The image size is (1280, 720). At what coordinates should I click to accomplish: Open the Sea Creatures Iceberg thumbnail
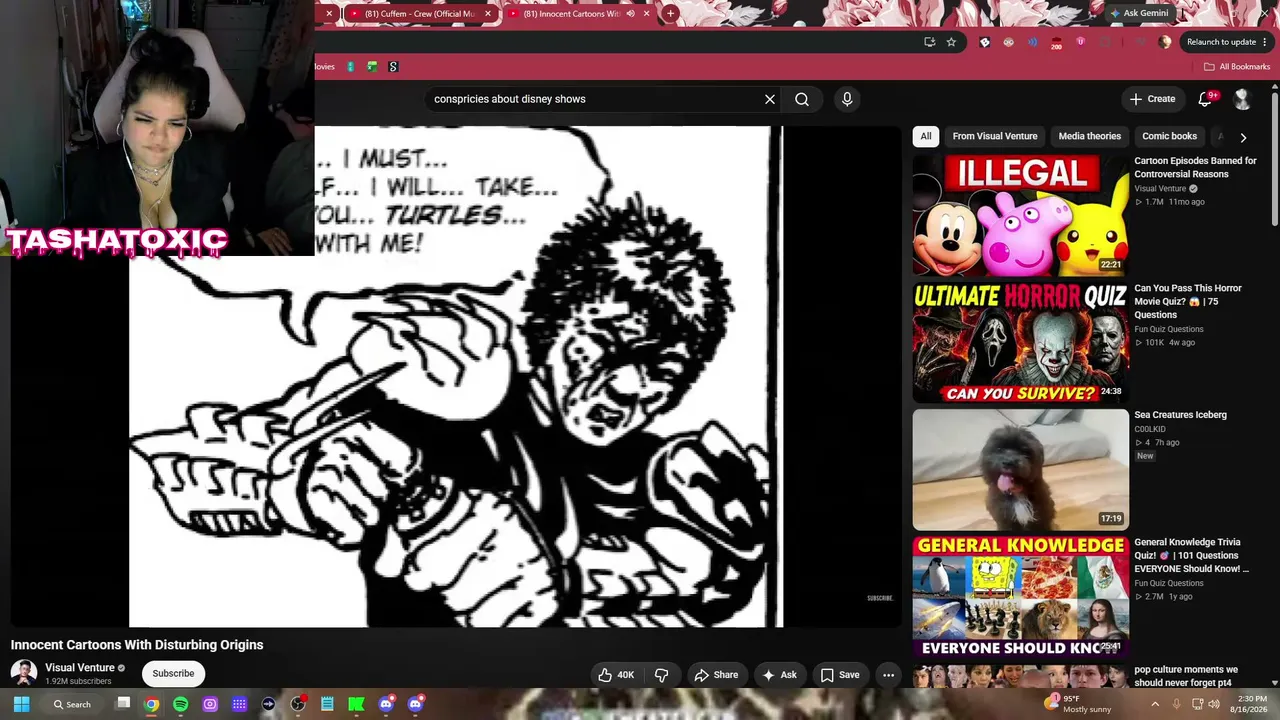(1020, 469)
